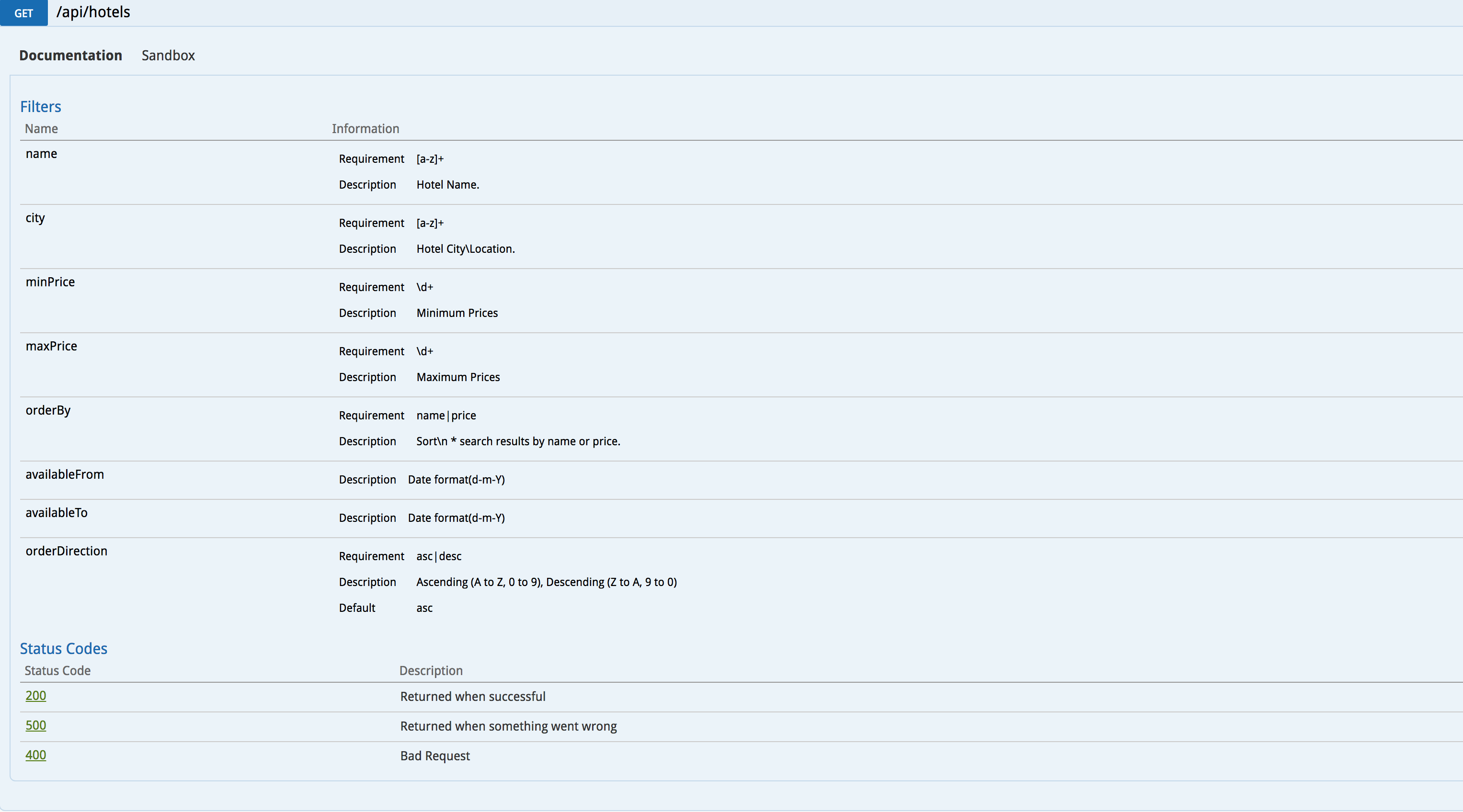Select the 'availableFrom' filter name
Screen dimensions: 1463x812
pos(65,474)
